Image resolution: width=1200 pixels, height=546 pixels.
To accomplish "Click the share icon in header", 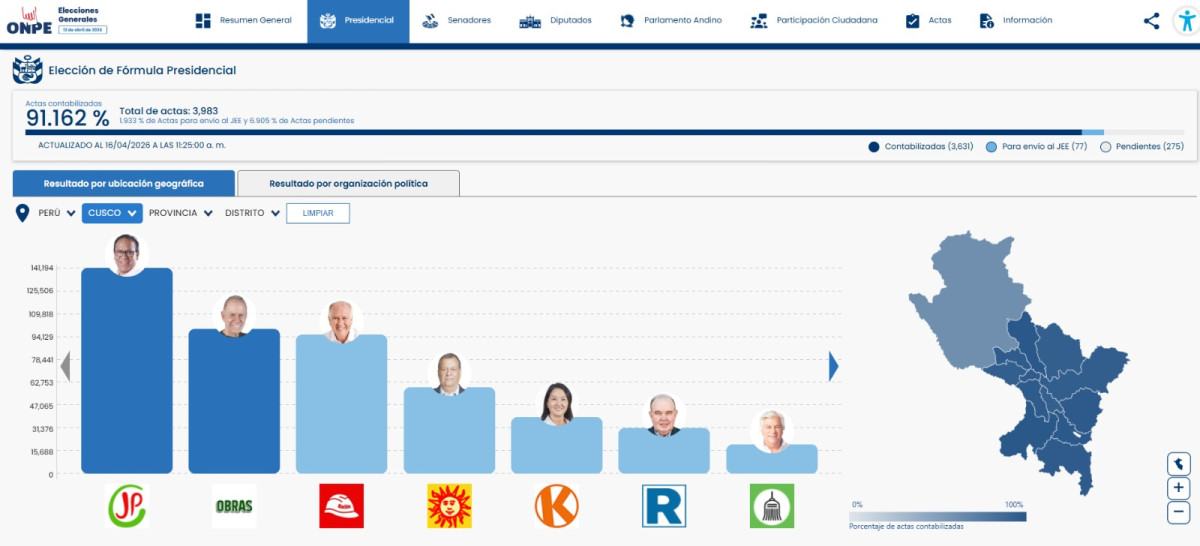I will [x=1152, y=20].
